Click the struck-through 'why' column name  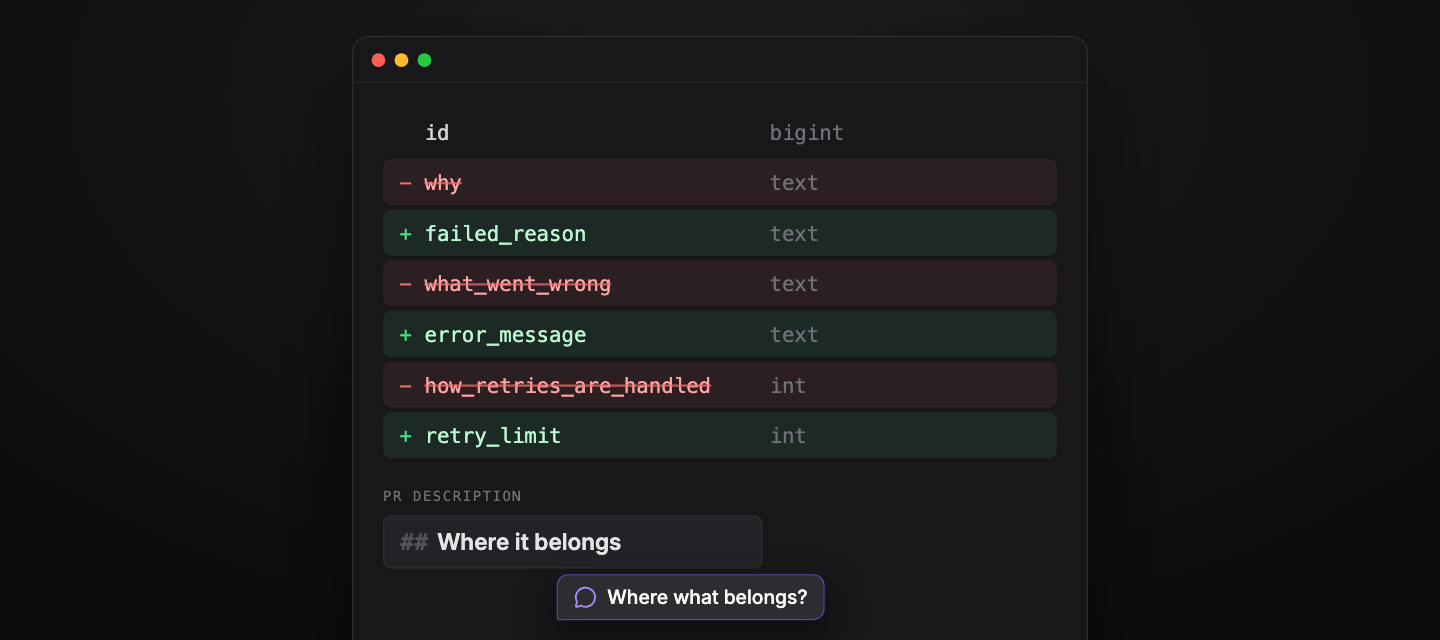point(443,183)
